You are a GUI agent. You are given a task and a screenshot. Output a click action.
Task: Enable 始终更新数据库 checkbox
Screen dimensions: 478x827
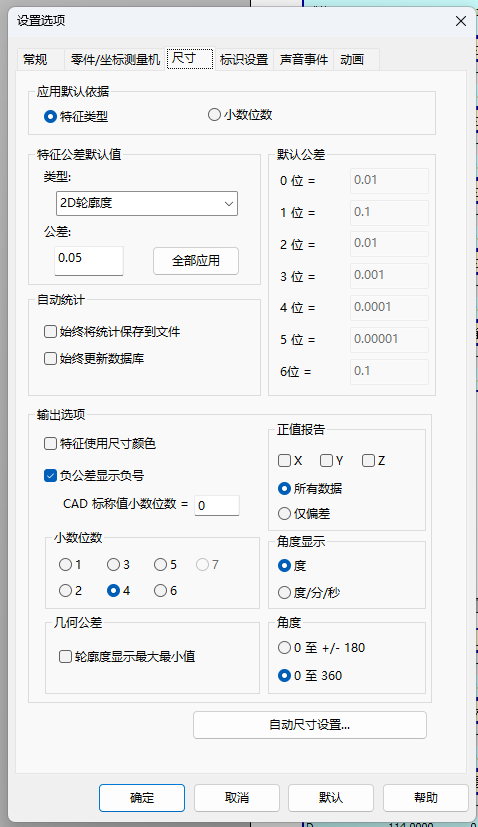coord(94,359)
